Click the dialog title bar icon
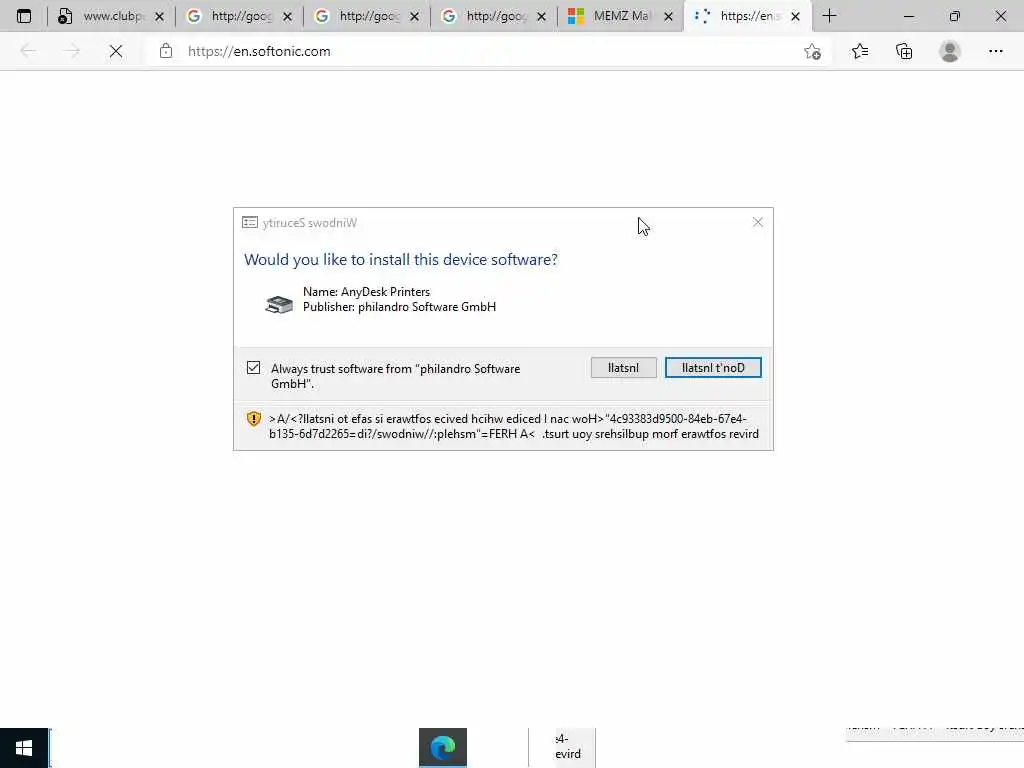The height and width of the screenshot is (768, 1024). (249, 223)
